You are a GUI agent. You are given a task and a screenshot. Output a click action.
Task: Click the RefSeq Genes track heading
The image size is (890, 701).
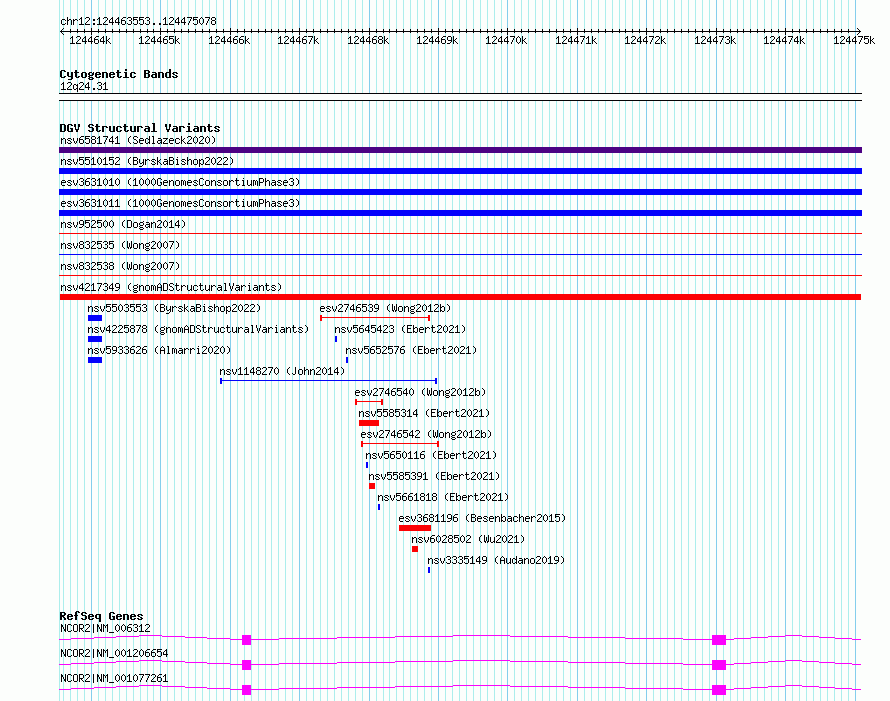[101, 616]
